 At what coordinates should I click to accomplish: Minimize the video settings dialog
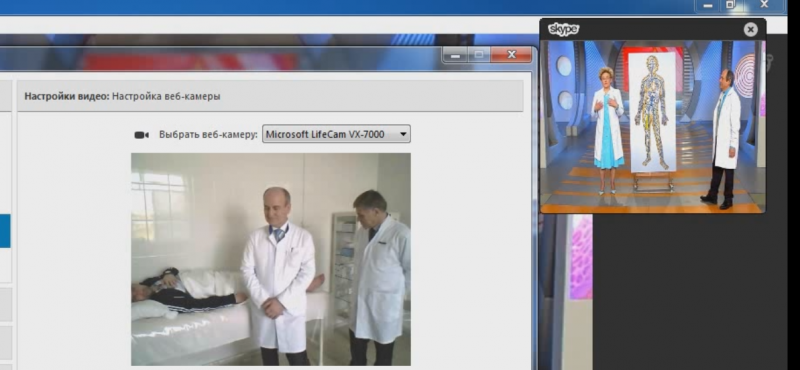(455, 55)
